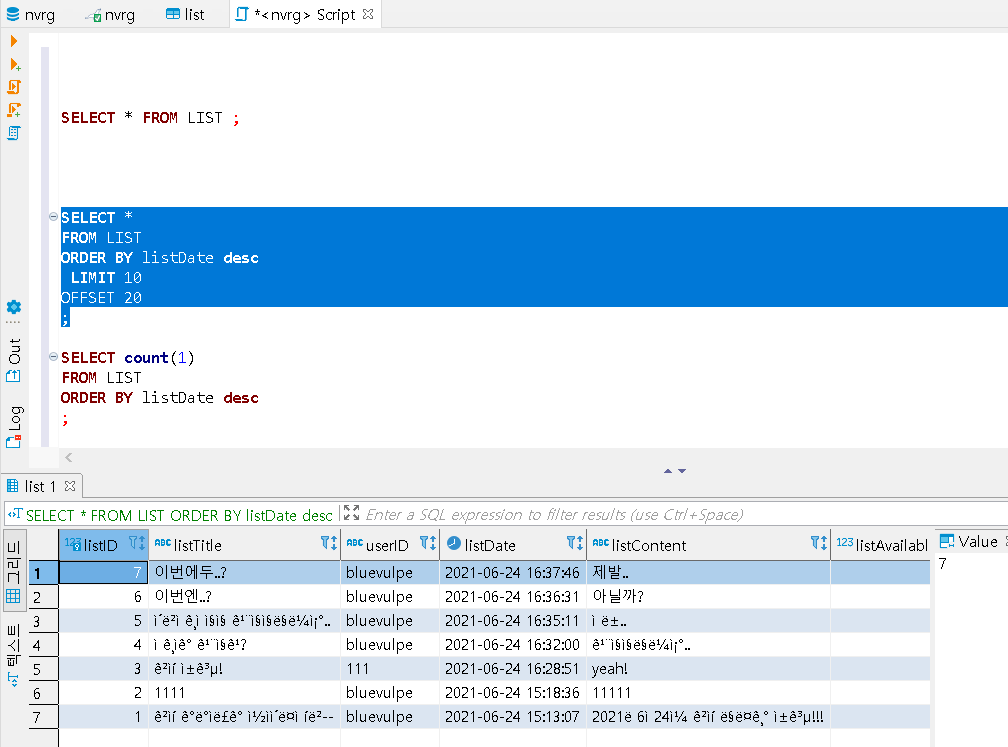Click the userID cell '111'
Viewport: 1008px width, 747px height.
pos(390,669)
